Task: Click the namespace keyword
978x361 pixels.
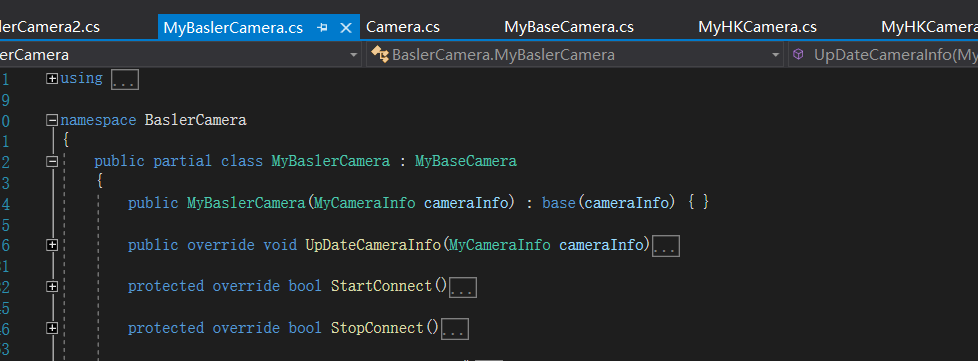Action: tap(98, 120)
